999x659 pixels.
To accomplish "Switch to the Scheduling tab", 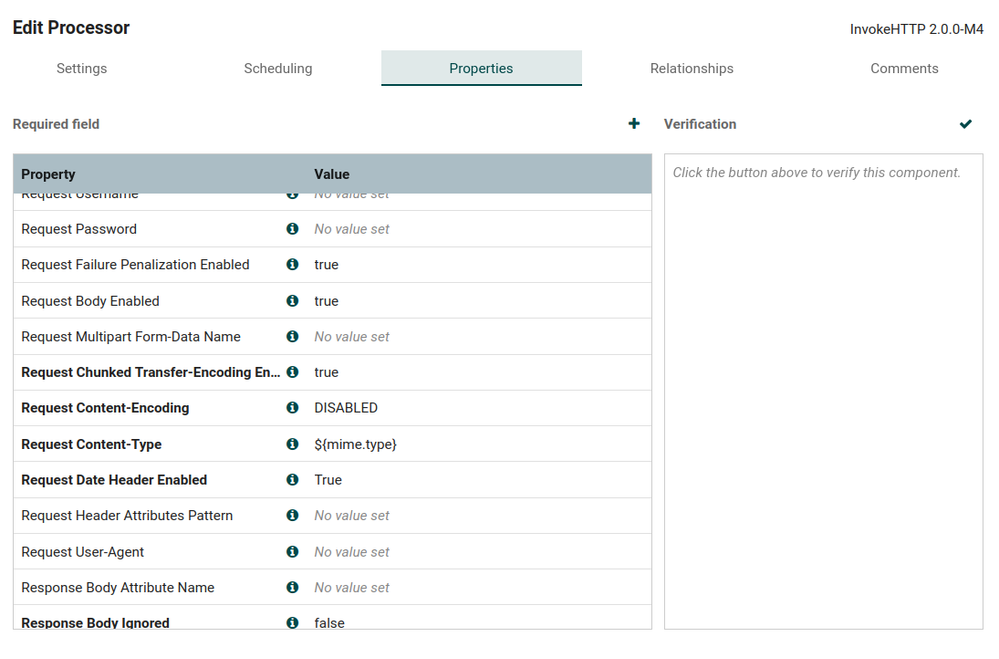I will 278,69.
